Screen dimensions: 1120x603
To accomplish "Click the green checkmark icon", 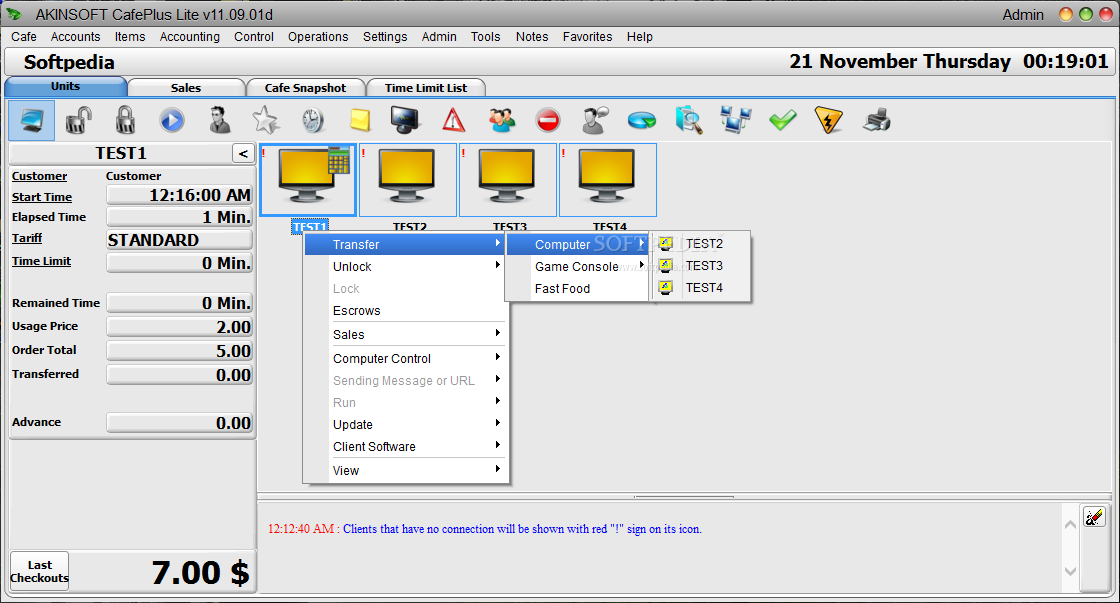I will pos(783,120).
